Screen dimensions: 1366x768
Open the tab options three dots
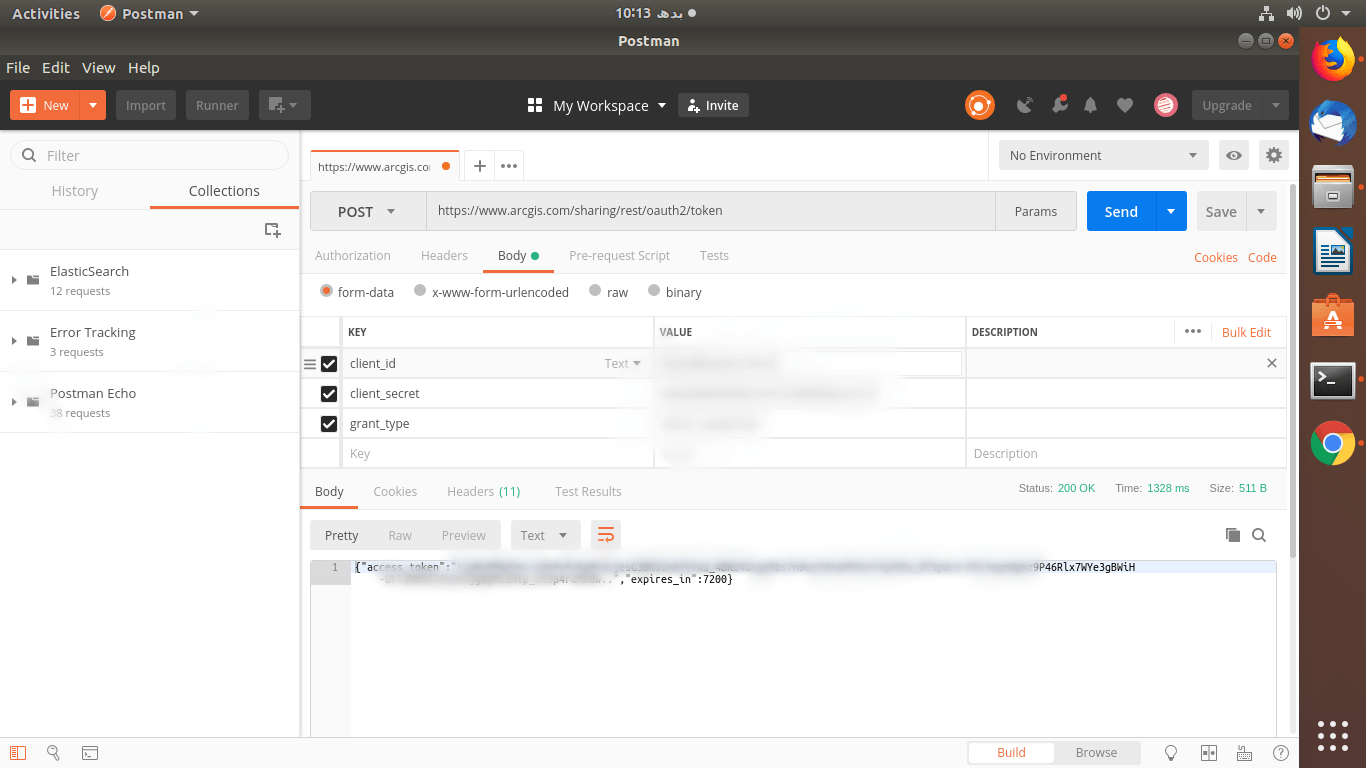[x=509, y=166]
